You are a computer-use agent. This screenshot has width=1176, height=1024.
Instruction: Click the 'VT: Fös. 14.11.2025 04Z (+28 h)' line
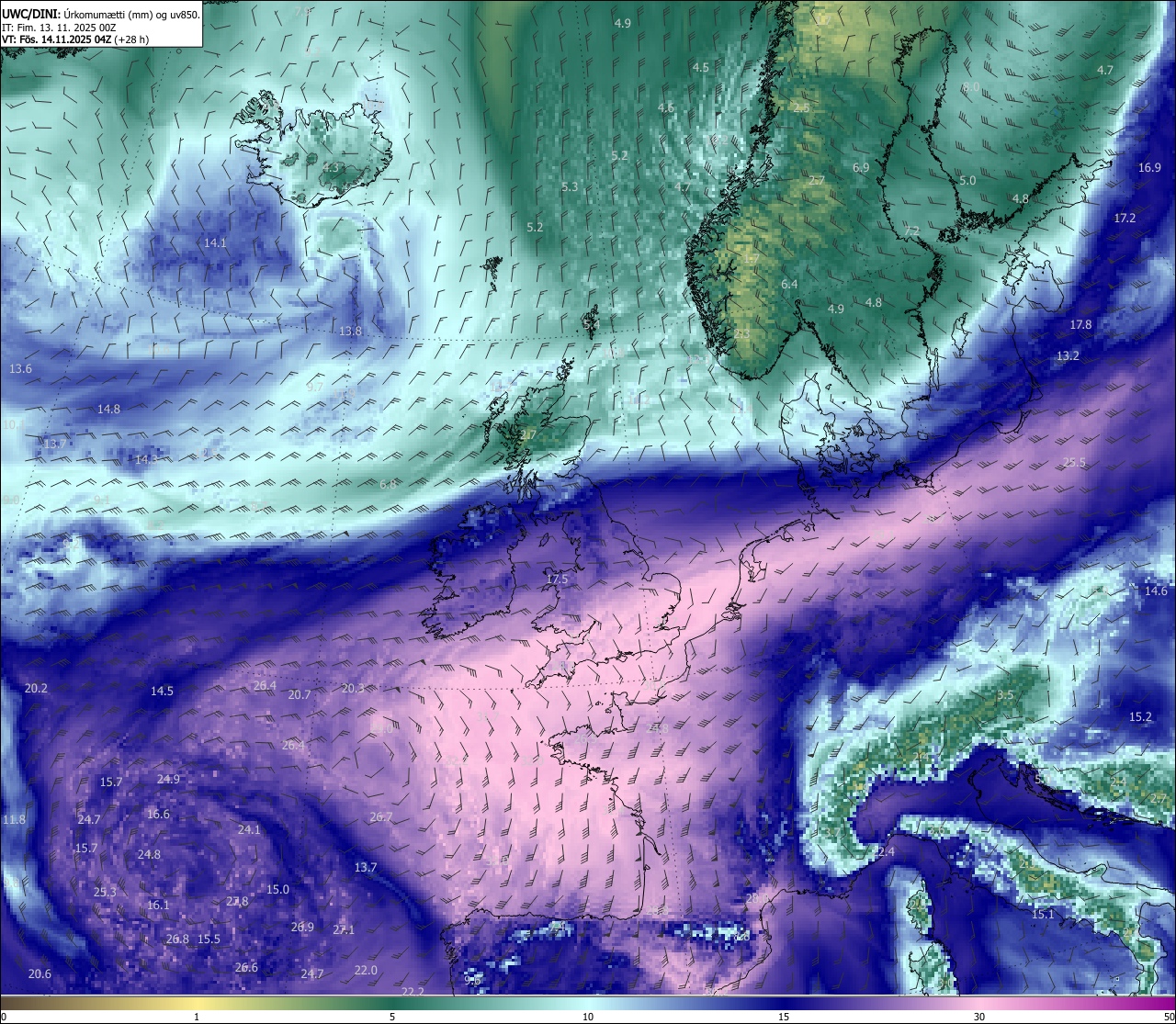click(75, 39)
